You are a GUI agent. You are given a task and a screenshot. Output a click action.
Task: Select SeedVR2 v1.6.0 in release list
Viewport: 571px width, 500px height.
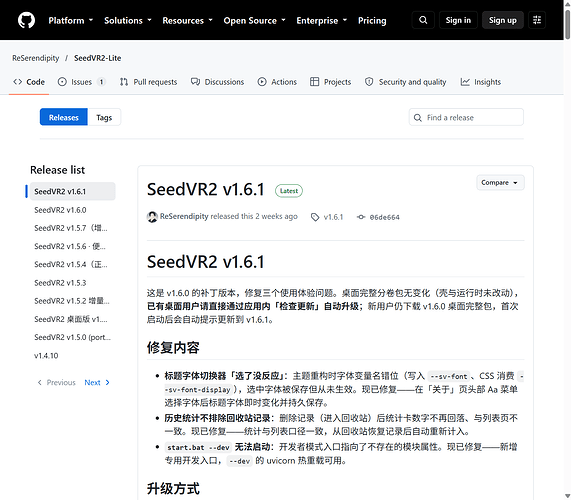tap(72, 210)
